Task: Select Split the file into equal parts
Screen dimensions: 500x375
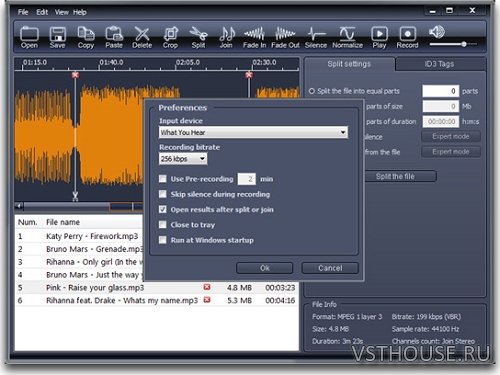Action: point(312,91)
